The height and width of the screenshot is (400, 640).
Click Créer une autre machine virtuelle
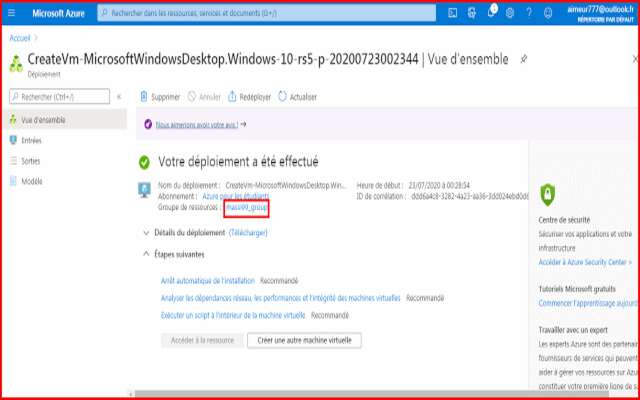pos(304,340)
